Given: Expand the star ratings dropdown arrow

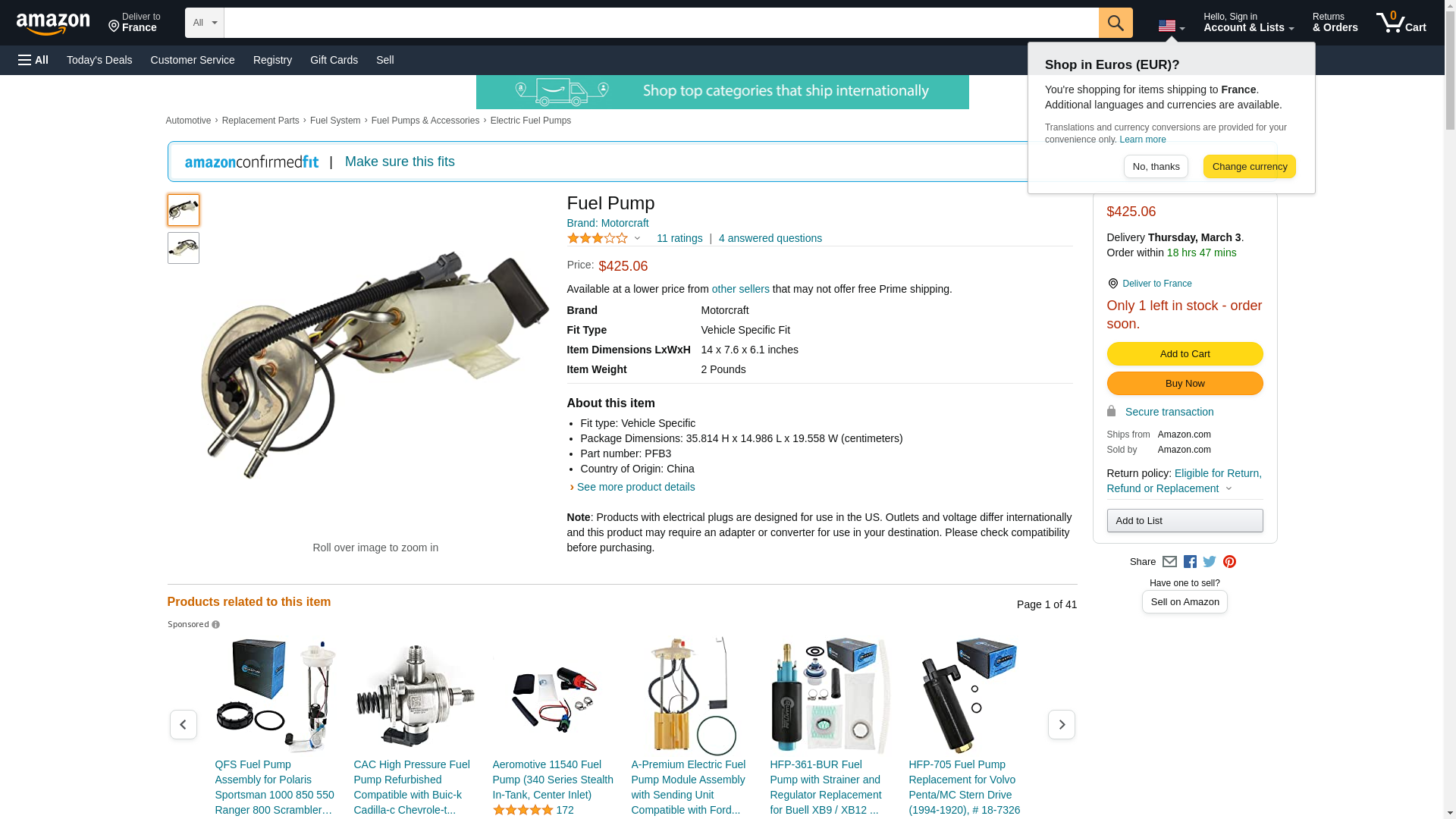Looking at the screenshot, I should point(637,239).
